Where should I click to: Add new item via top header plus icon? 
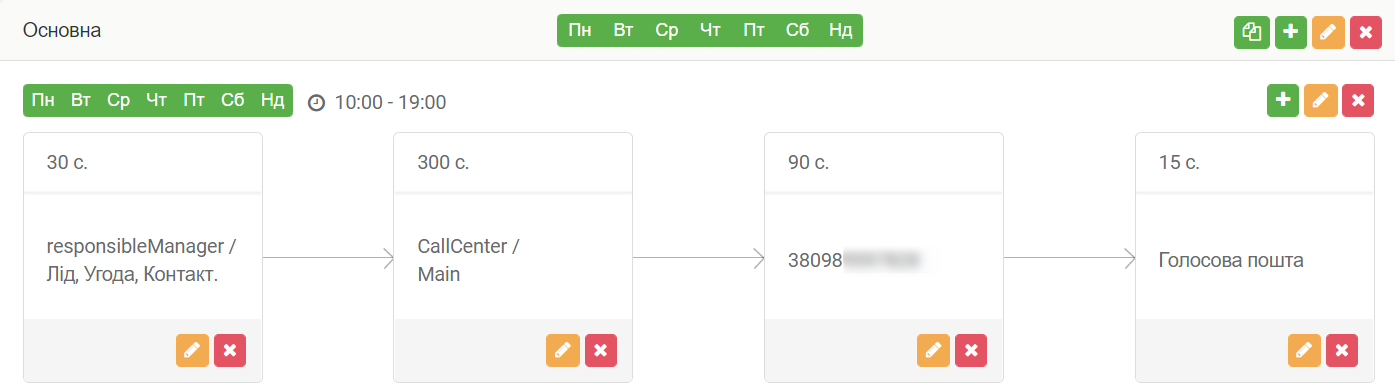point(1290,32)
